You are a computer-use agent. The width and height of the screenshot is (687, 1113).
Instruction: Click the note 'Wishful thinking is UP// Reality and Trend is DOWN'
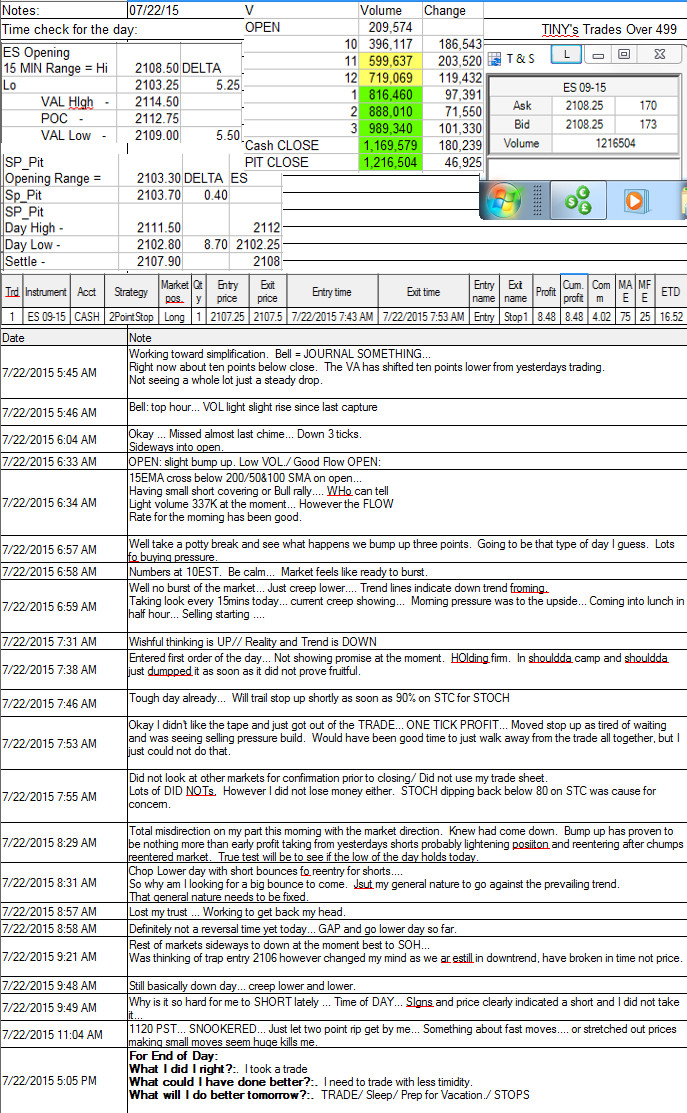(x=253, y=642)
